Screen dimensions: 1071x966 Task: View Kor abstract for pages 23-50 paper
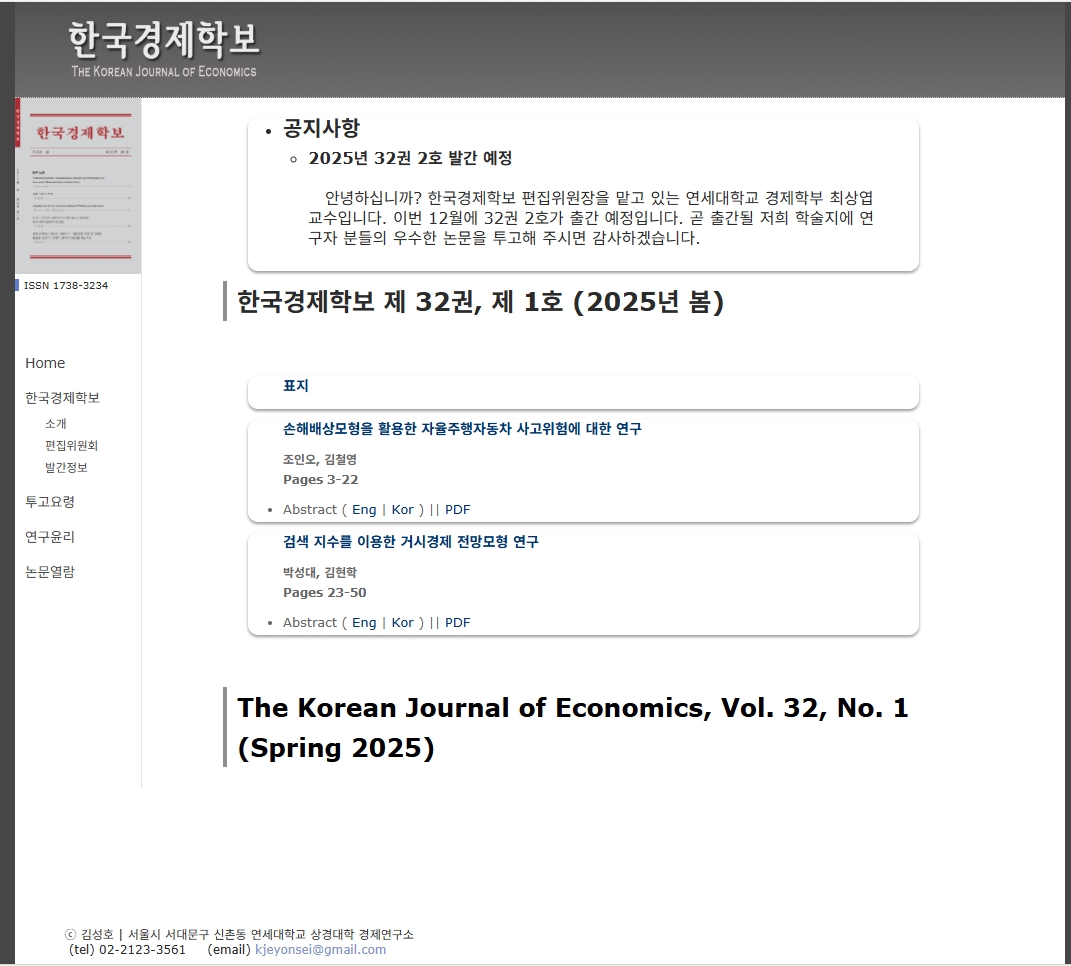tap(402, 622)
